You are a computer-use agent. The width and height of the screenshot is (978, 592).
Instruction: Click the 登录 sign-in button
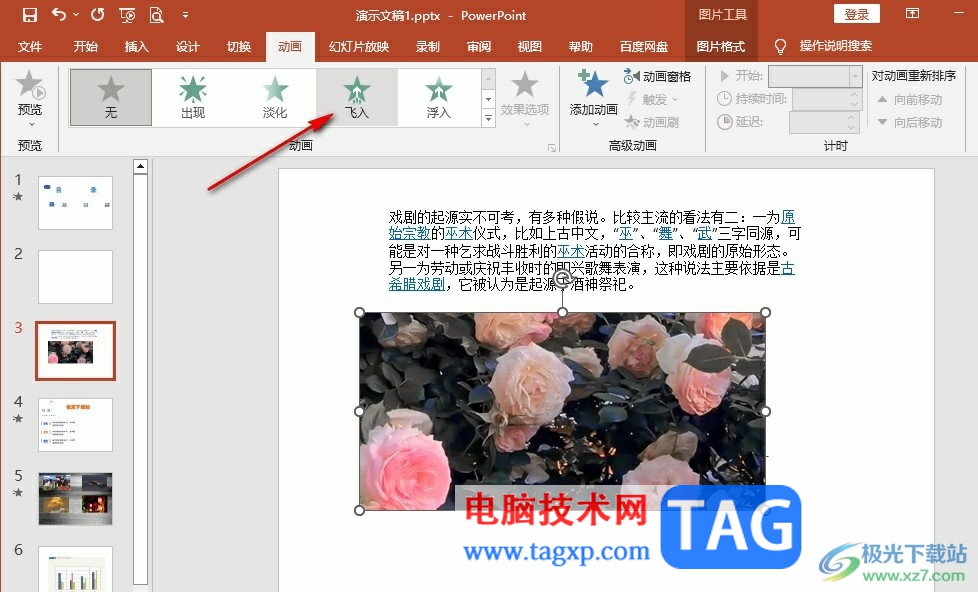pos(856,14)
